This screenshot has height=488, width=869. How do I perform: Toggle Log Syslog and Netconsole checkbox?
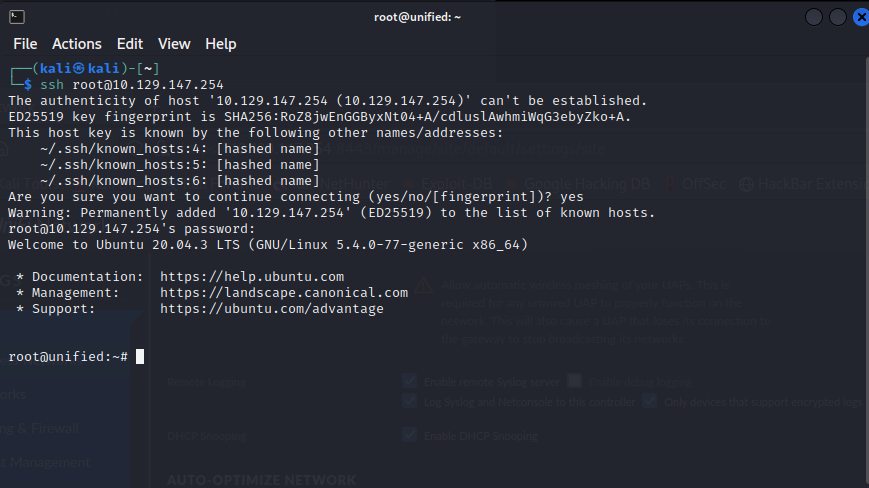coord(409,401)
